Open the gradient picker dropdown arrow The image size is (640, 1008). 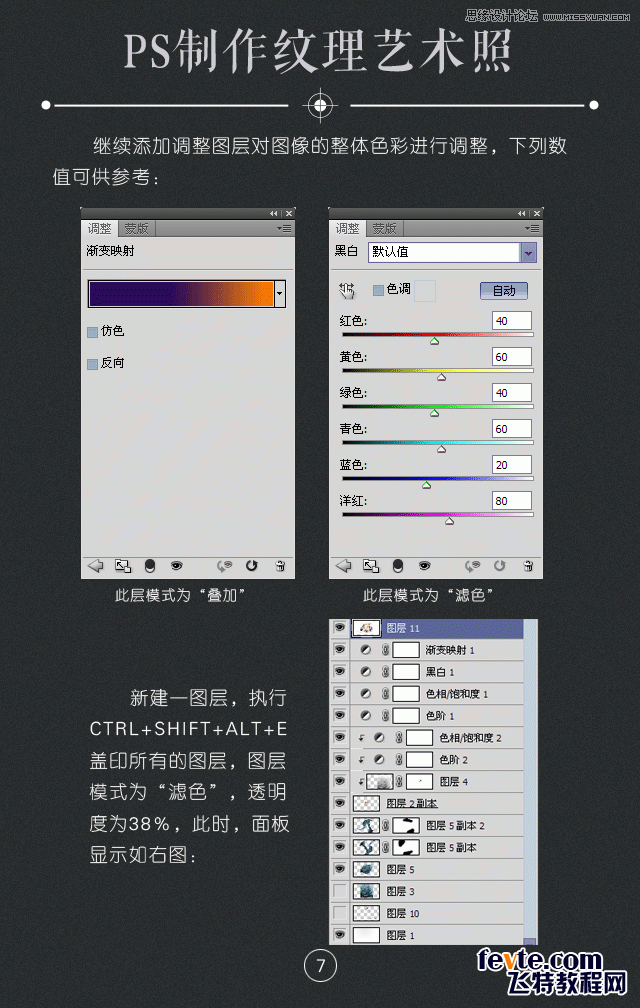tap(280, 293)
